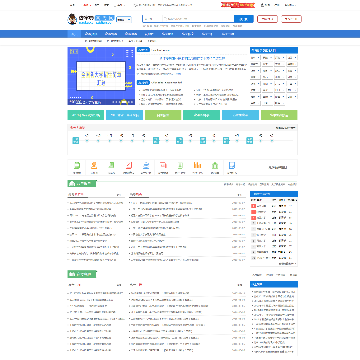Select the red pencil-edit icon in category row
The width and height of the screenshot is (360, 360).
point(129,165)
